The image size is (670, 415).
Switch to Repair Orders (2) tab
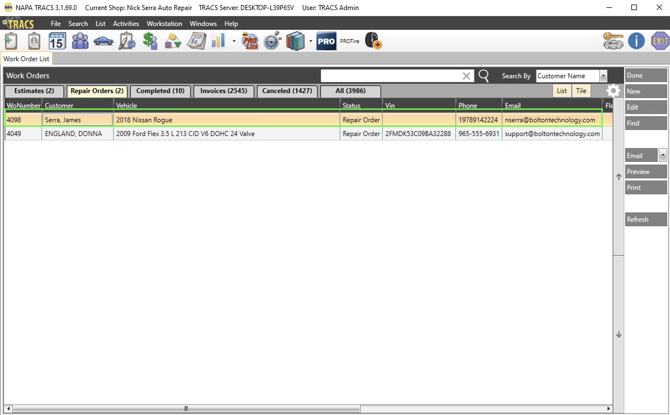click(x=97, y=91)
